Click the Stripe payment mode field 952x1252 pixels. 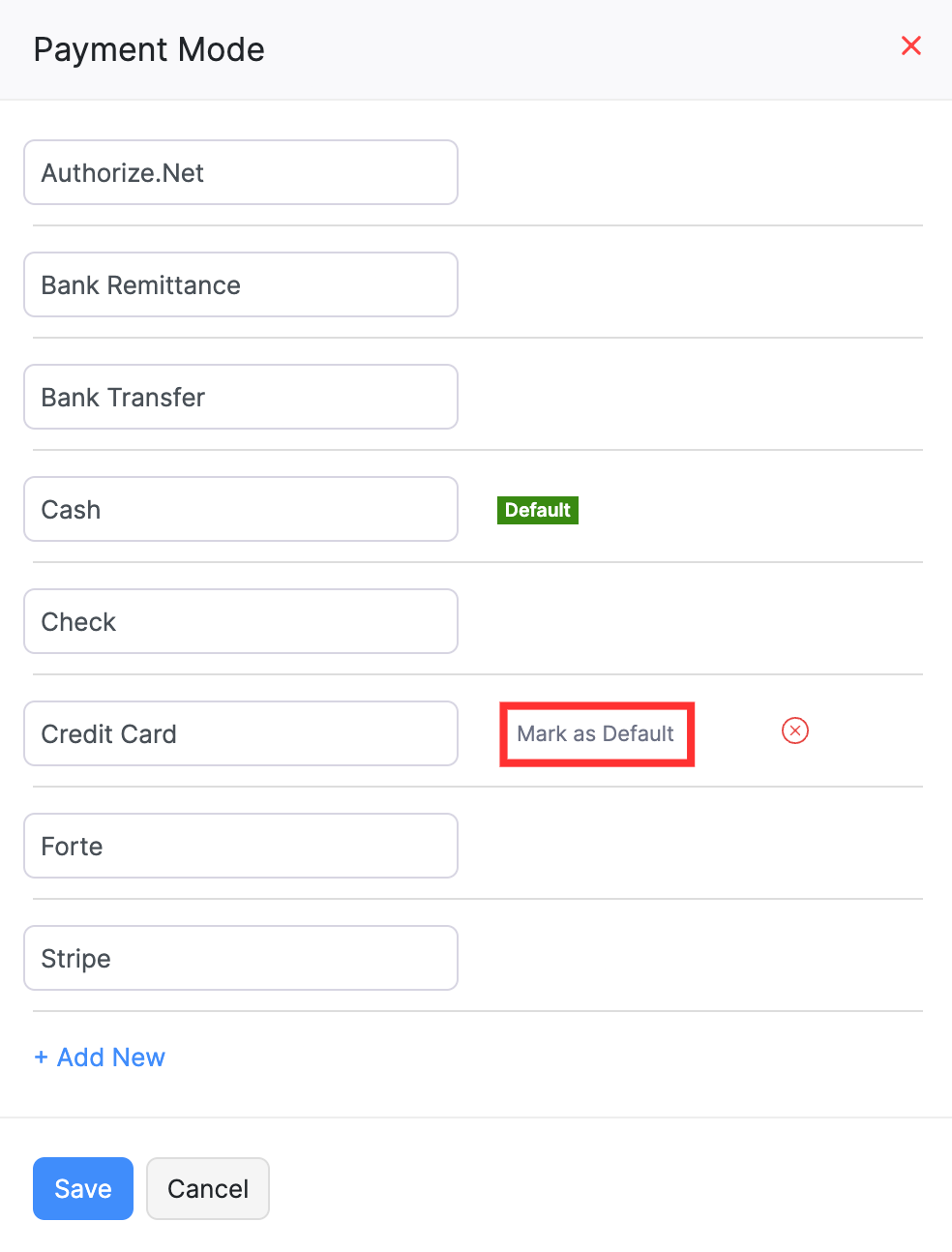240,958
